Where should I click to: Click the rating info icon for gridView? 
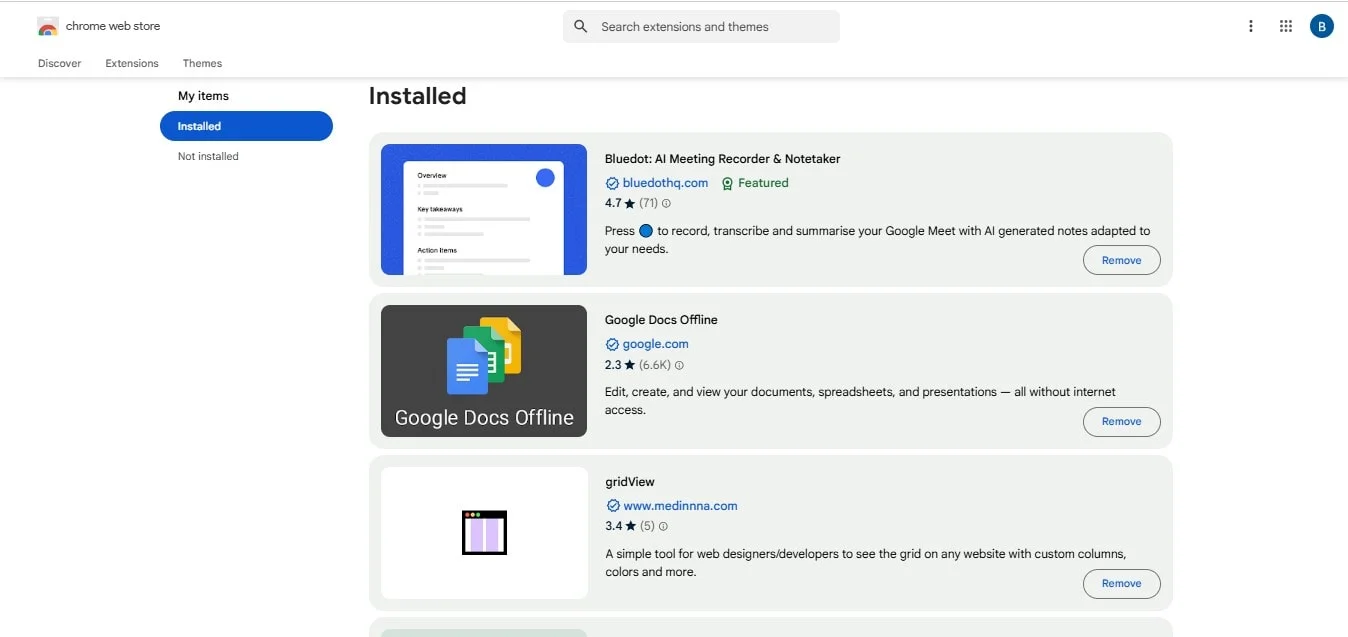pyautogui.click(x=663, y=526)
